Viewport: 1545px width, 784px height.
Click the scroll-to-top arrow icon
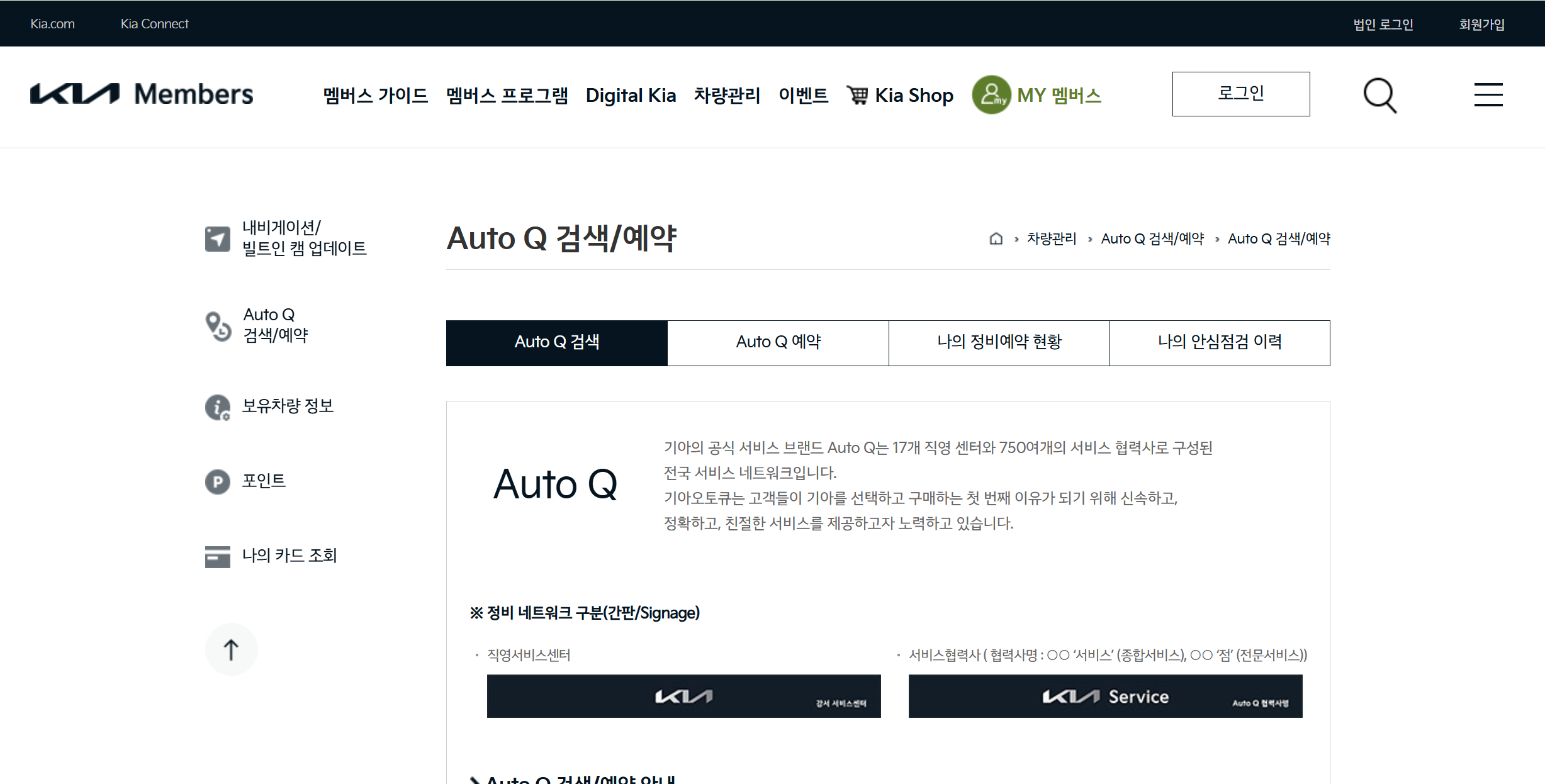pyautogui.click(x=232, y=649)
